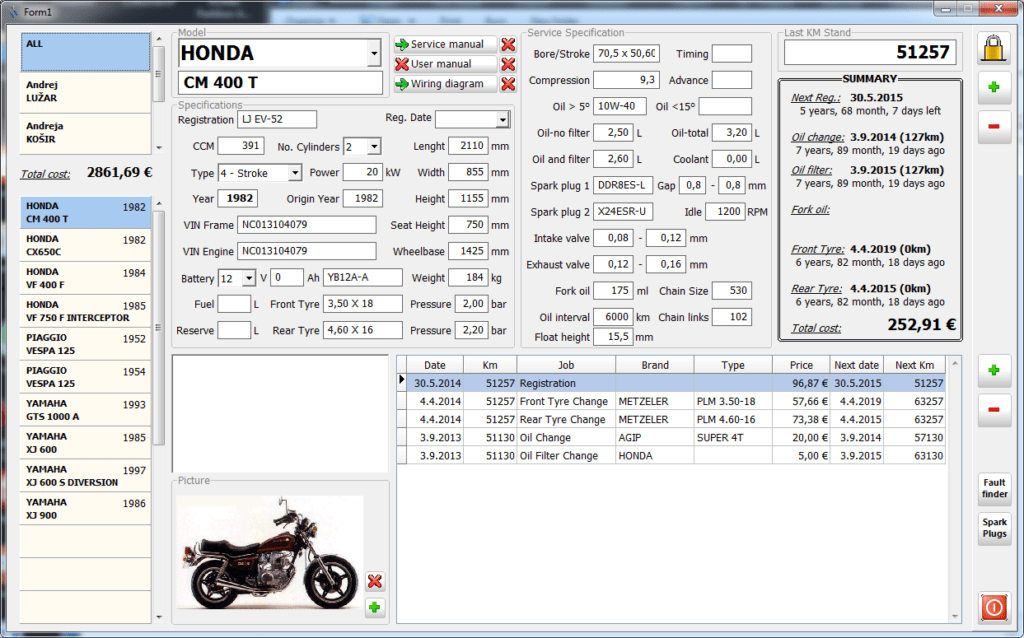This screenshot has width=1024, height=638.
Task: Click the Next Km column header
Action: tap(914, 365)
